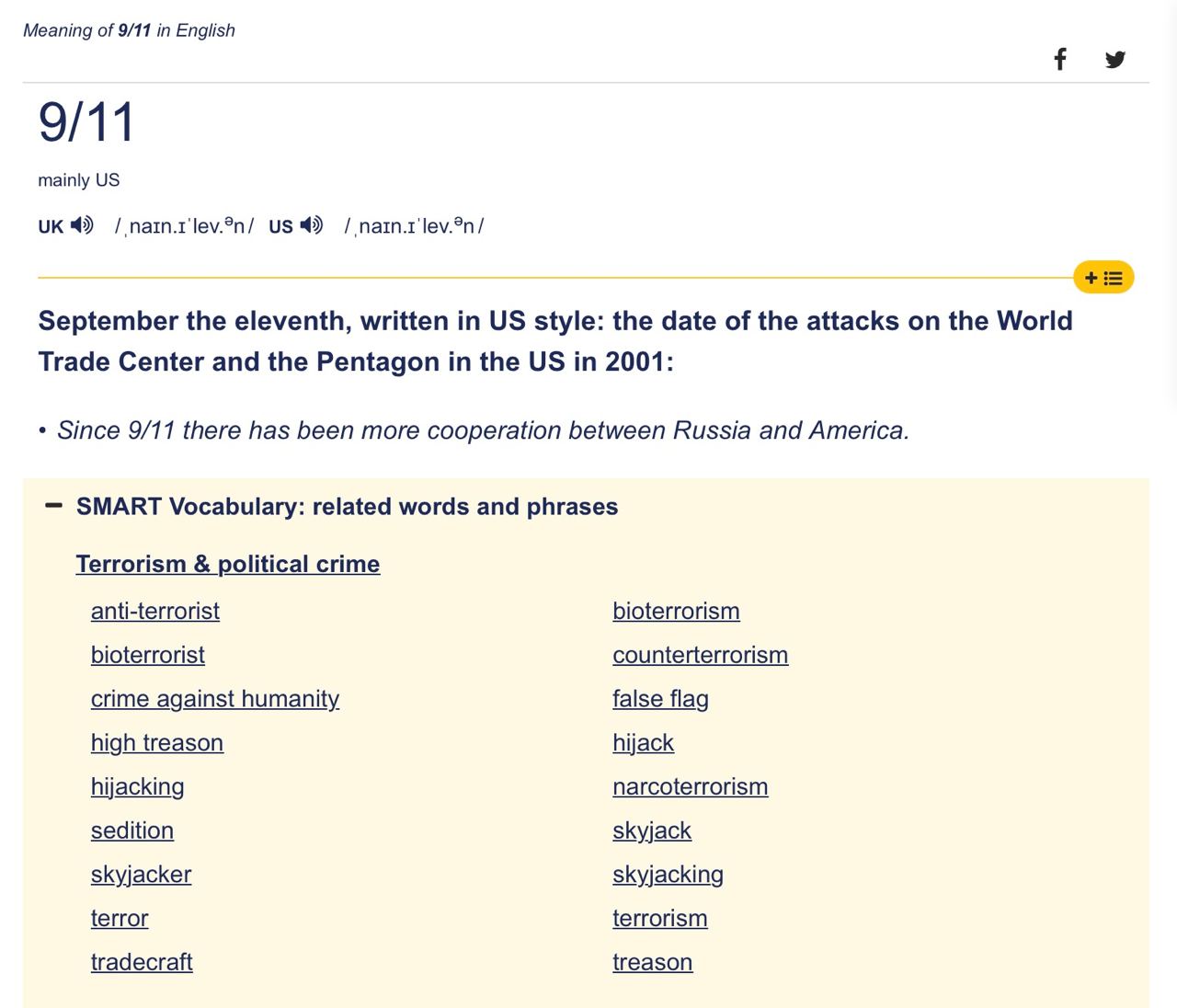Open hijack link
Viewport: 1177px width, 1008px height.
pos(643,742)
